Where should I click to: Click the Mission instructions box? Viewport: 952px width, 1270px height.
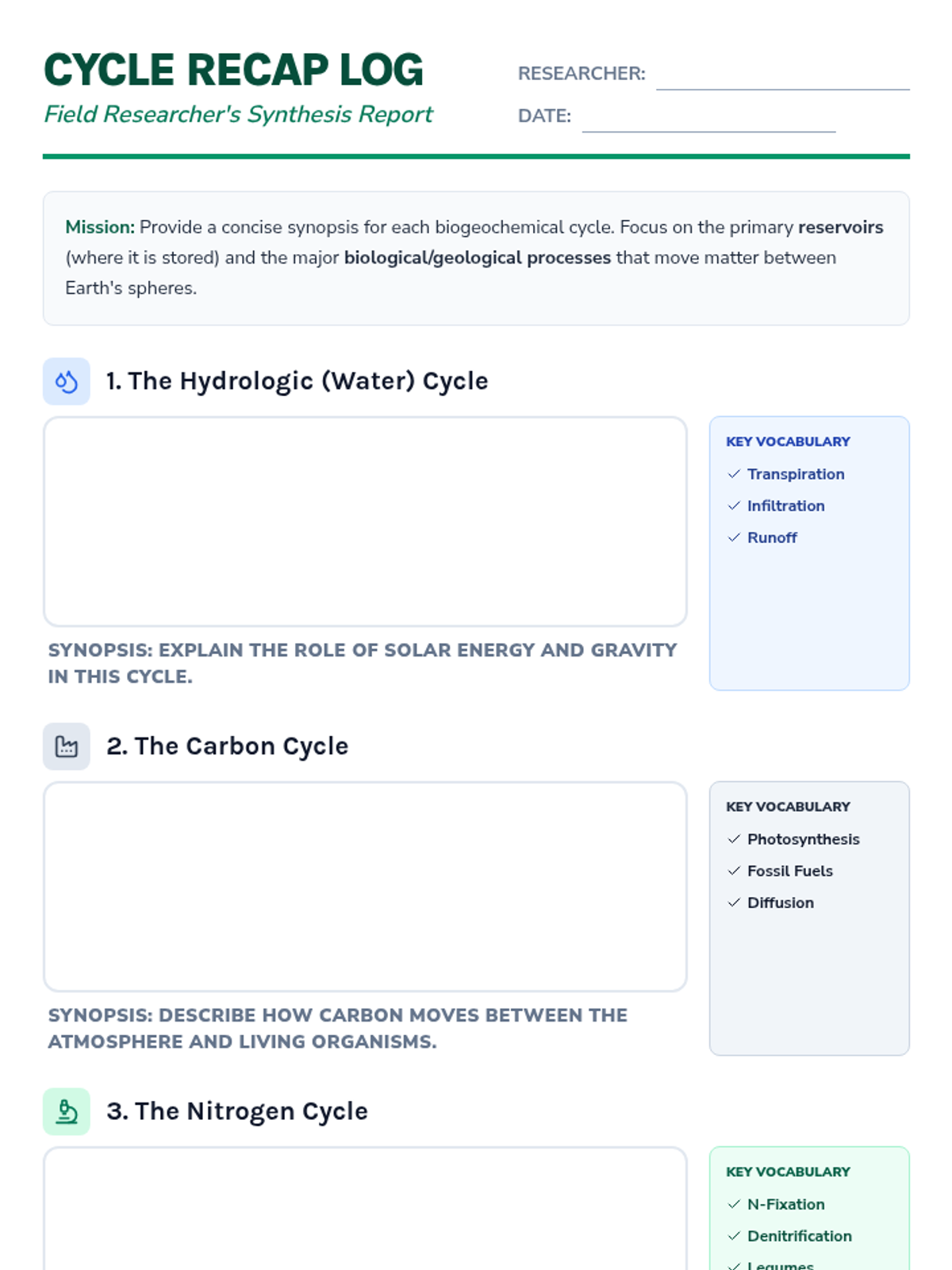coord(476,258)
